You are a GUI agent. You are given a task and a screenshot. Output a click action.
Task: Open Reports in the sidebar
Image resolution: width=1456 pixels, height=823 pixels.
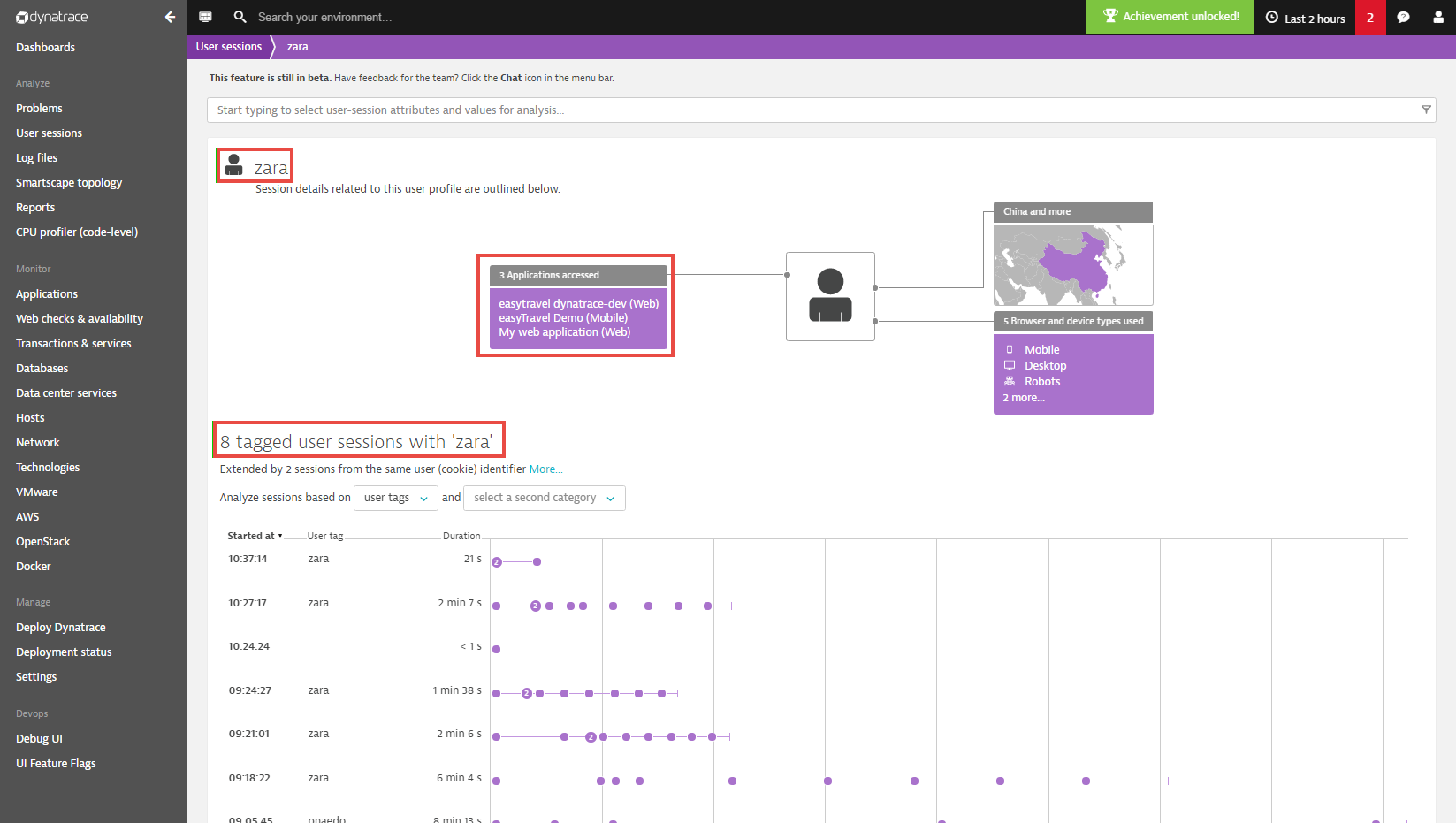coord(35,207)
